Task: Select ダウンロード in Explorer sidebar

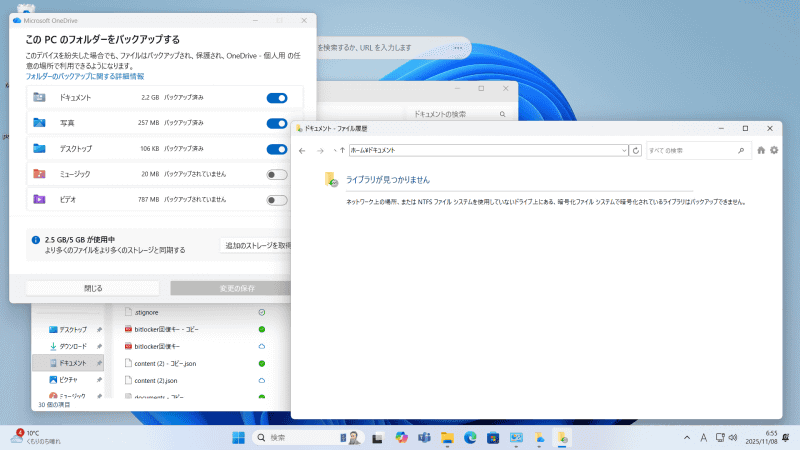Action: click(x=72, y=346)
